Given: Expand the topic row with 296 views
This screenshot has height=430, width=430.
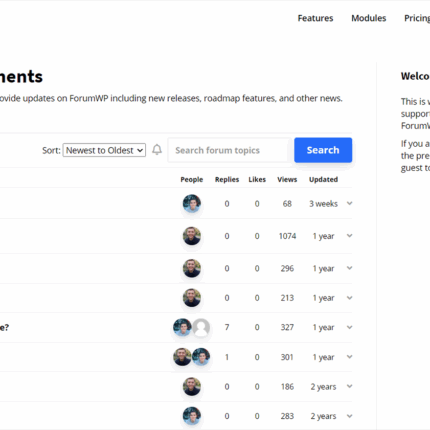Looking at the screenshot, I should point(349,268).
